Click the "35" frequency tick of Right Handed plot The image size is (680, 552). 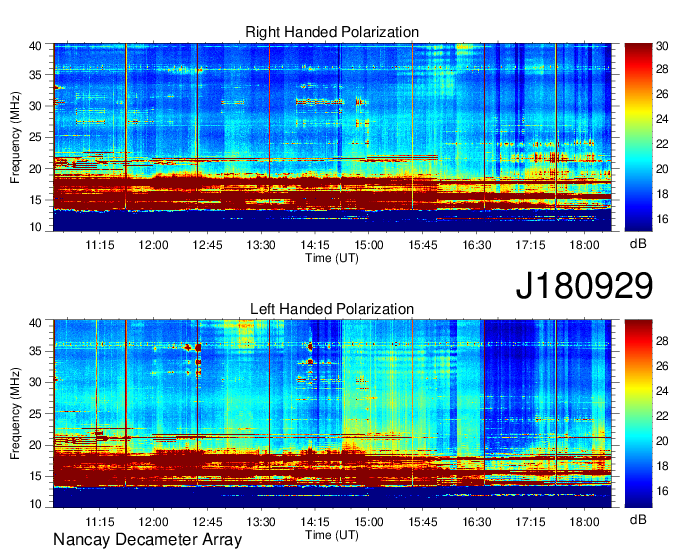point(35,75)
